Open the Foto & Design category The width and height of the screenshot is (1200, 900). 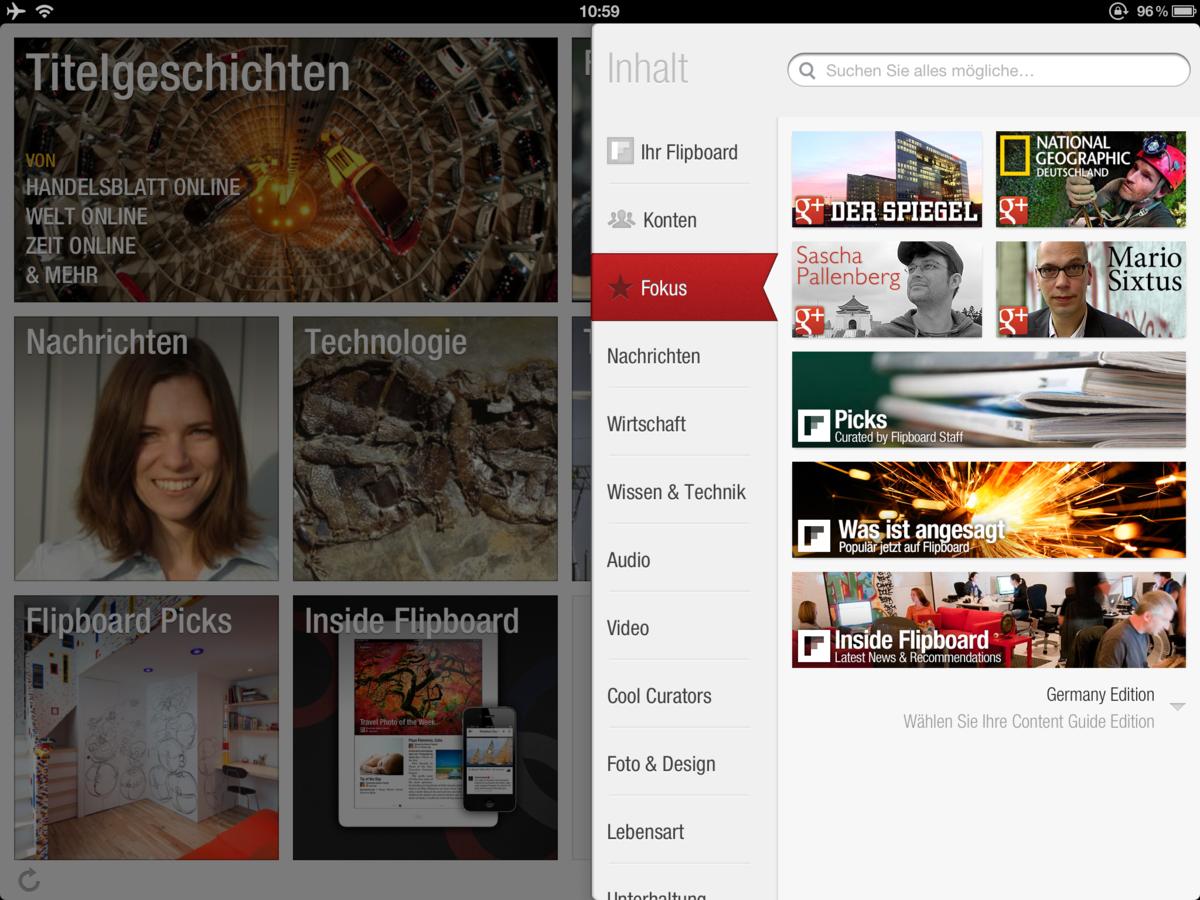coord(661,764)
